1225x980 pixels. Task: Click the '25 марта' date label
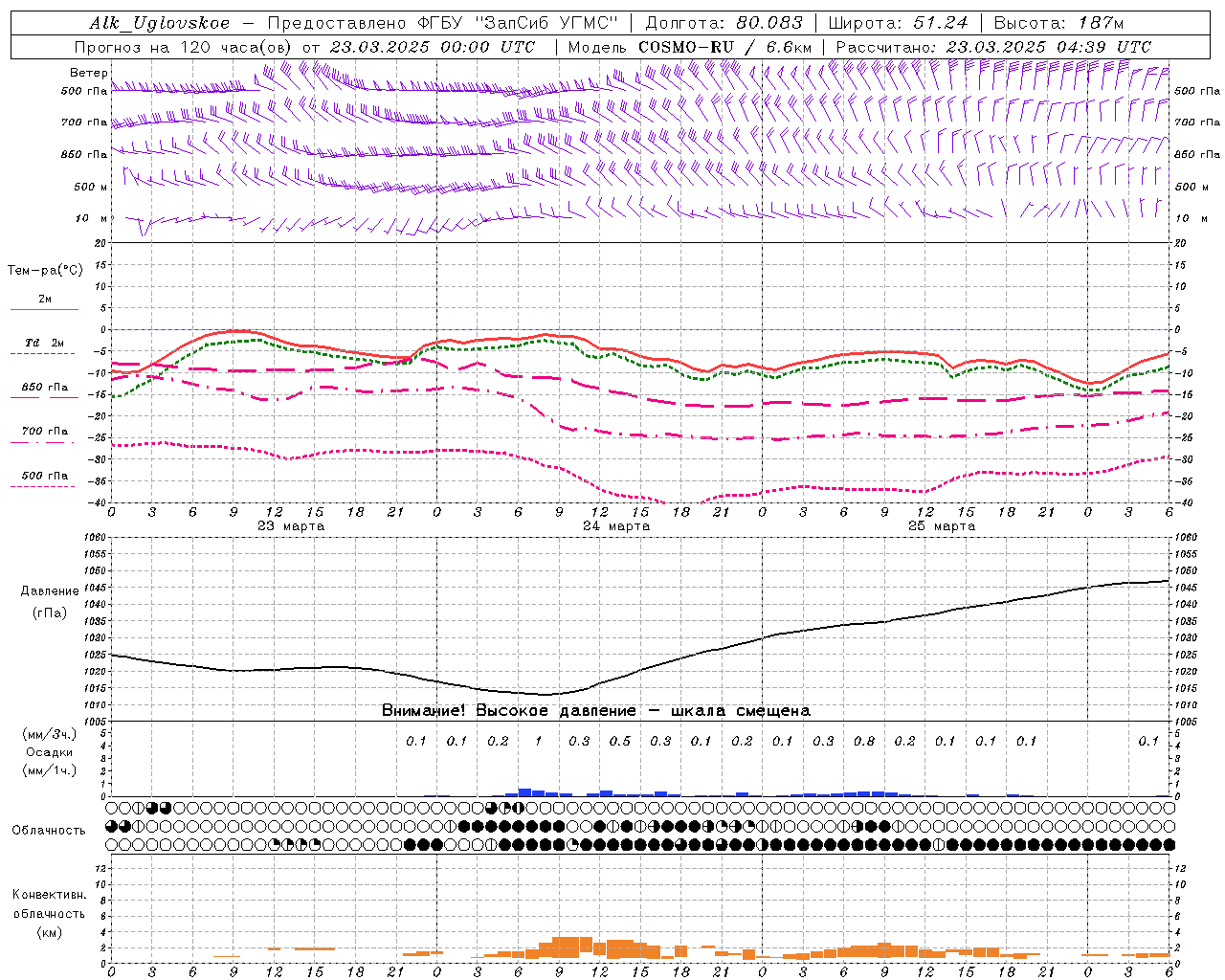click(x=942, y=526)
